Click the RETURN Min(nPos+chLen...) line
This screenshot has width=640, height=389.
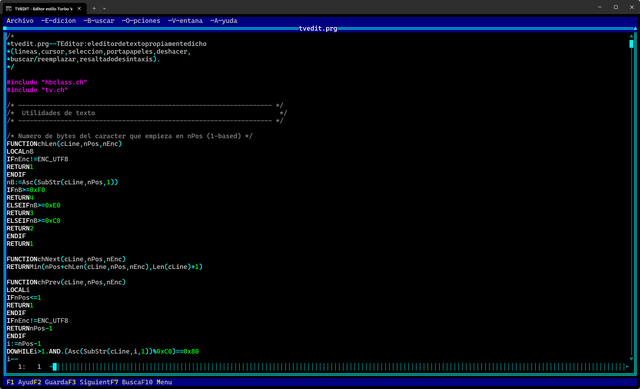tap(104, 267)
